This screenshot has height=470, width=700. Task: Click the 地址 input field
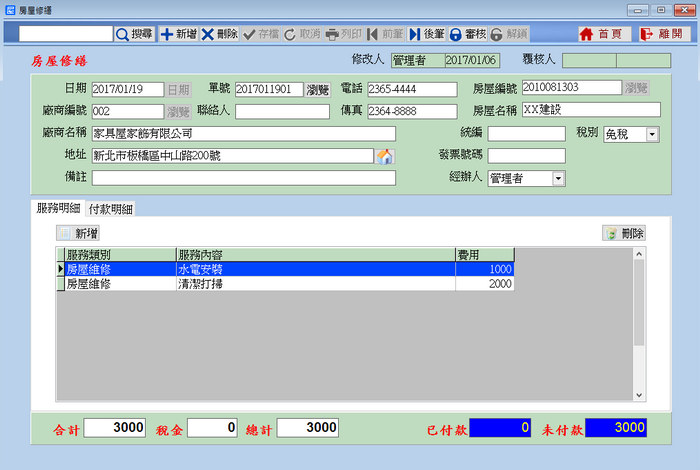click(x=233, y=156)
